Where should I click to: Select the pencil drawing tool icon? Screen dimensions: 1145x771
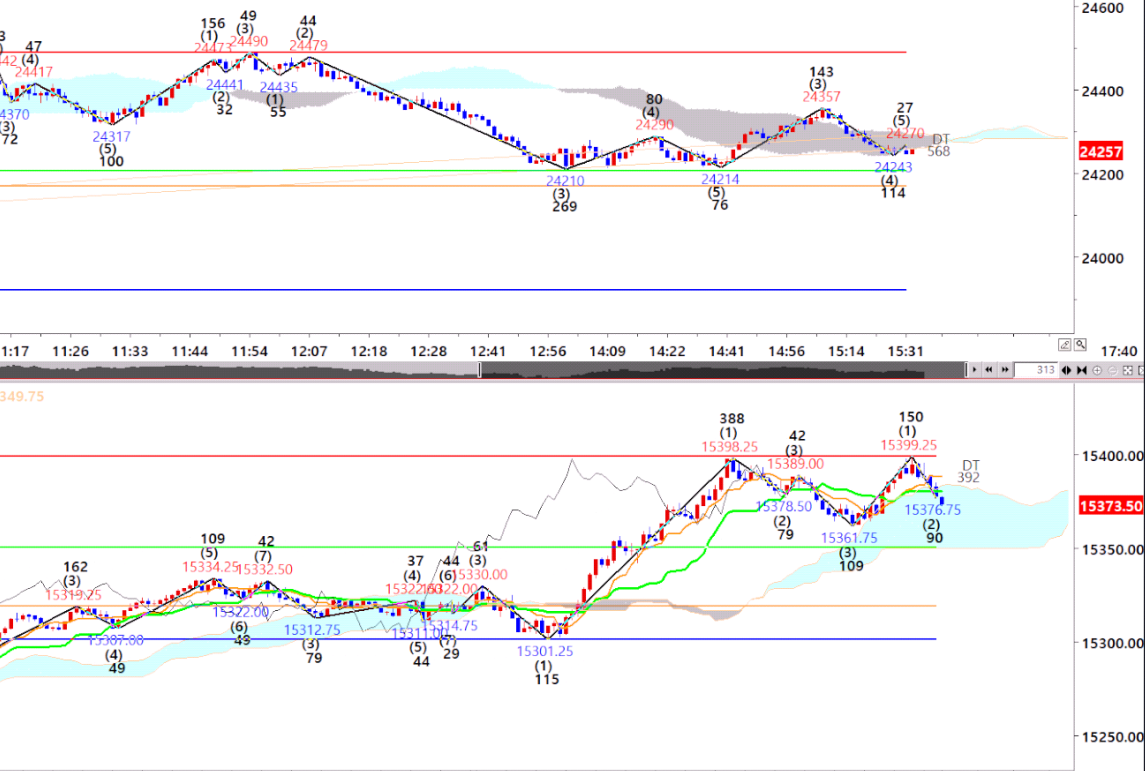pos(1066,344)
